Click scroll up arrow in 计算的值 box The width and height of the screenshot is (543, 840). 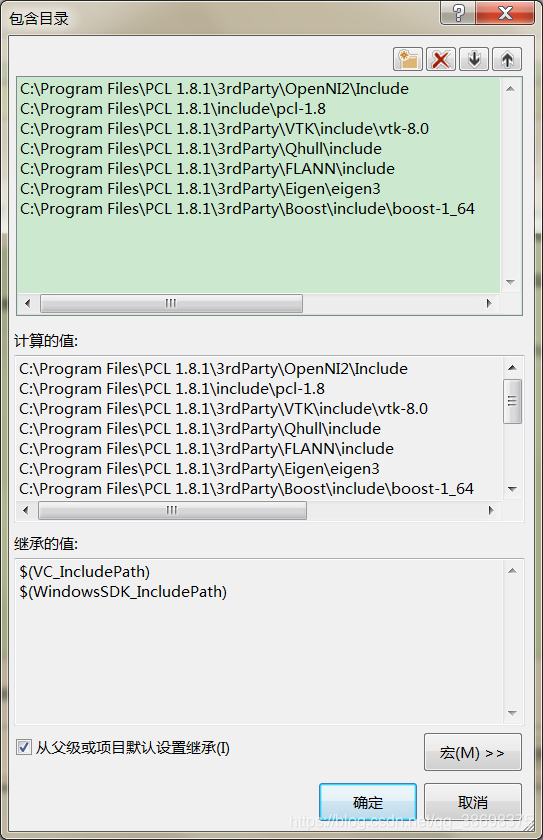point(512,368)
